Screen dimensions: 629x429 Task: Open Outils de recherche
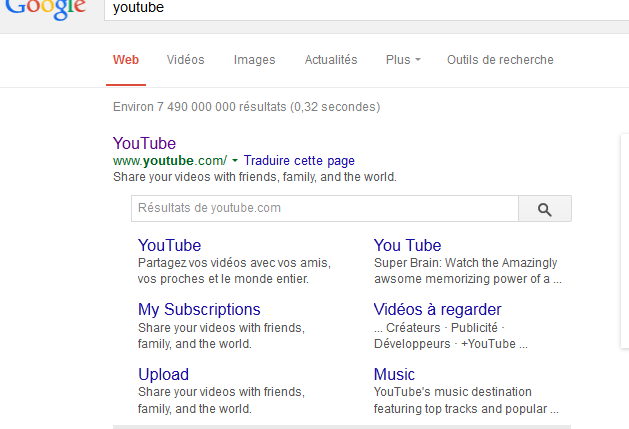pos(500,60)
